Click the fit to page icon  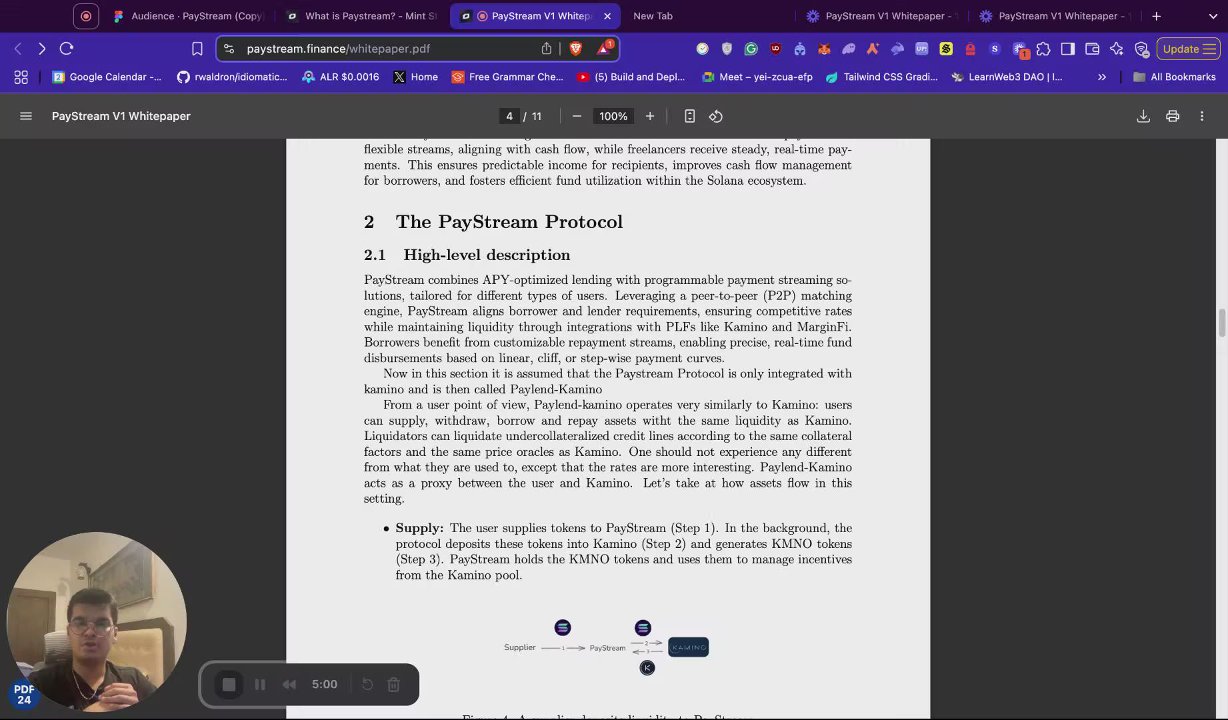pyautogui.click(x=690, y=116)
